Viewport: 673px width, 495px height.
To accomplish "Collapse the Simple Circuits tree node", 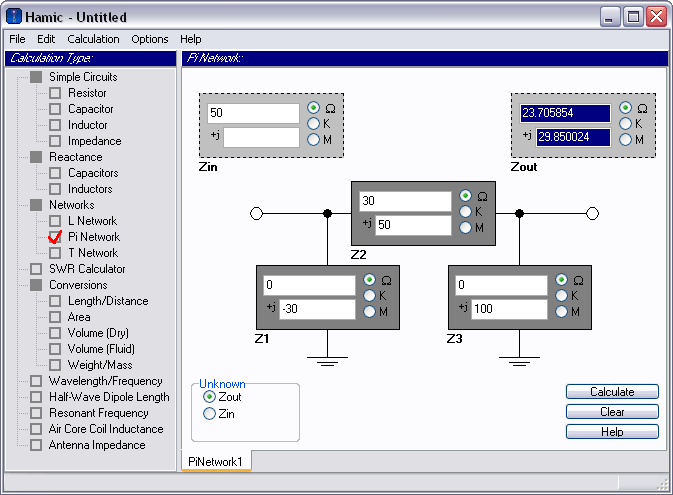I will (36, 77).
